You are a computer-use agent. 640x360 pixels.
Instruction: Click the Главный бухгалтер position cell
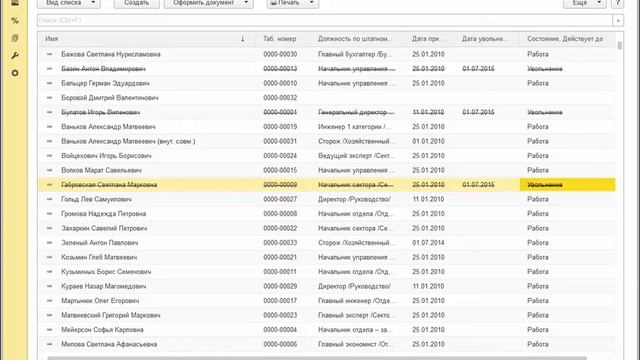[x=355, y=54]
